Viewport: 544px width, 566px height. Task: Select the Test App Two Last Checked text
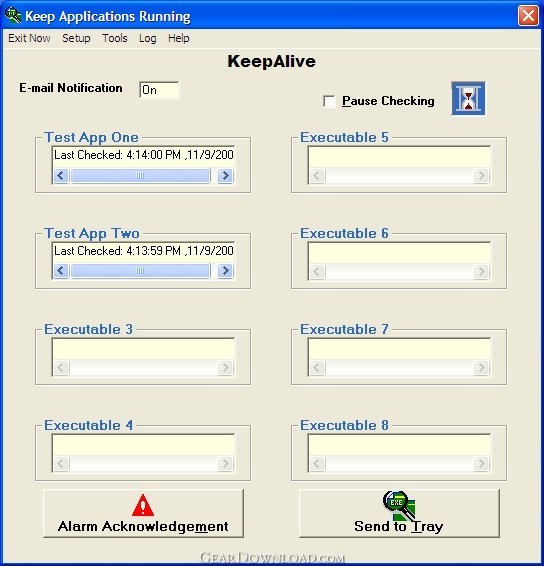(144, 251)
